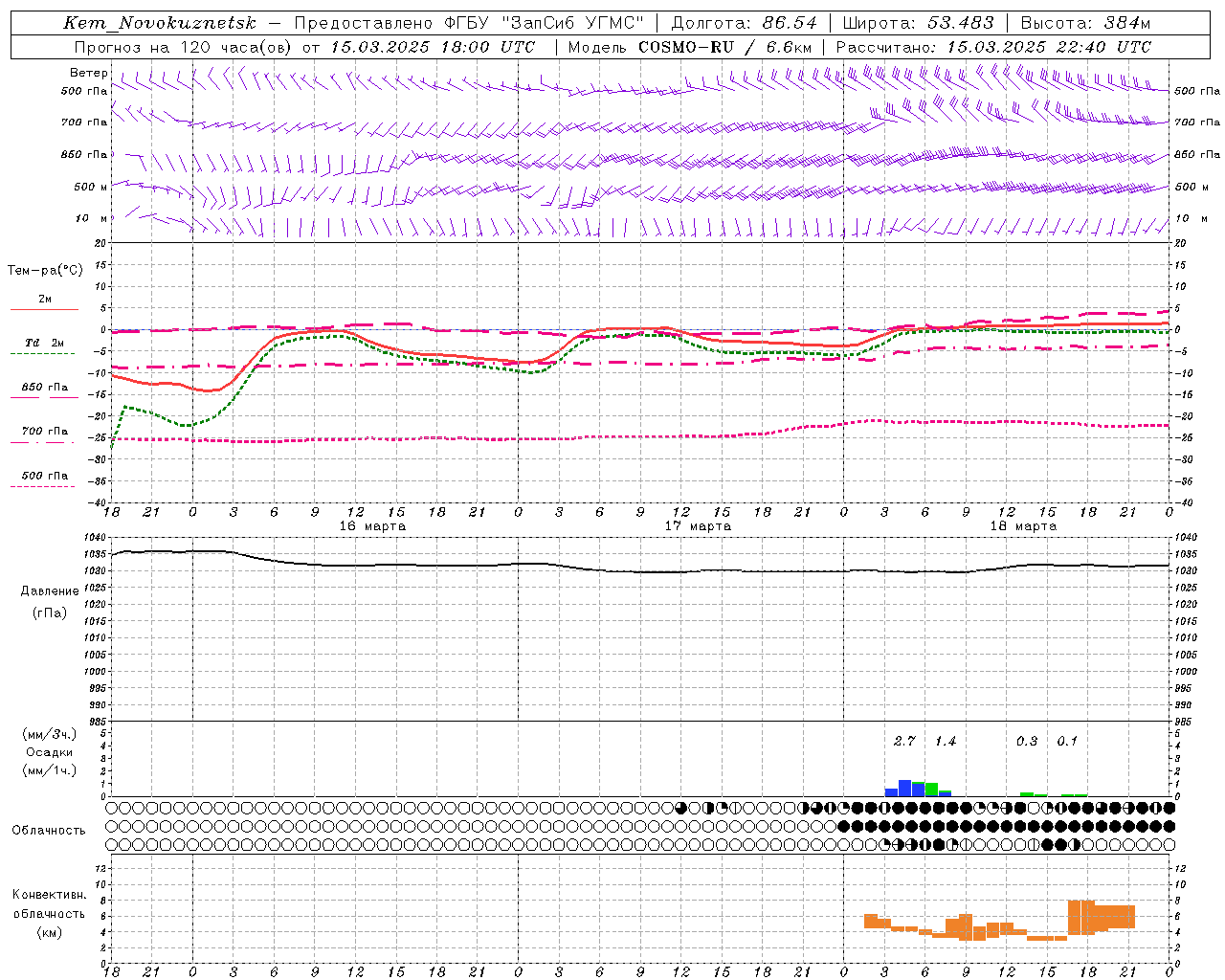
Task: Select the '1.4' precipitation amount
Action: [946, 742]
